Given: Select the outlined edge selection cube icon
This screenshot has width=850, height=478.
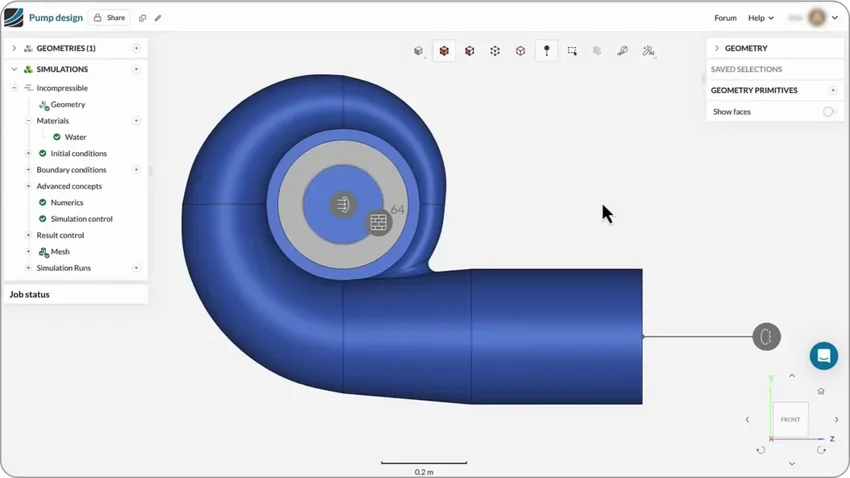Looking at the screenshot, I should tap(520, 51).
